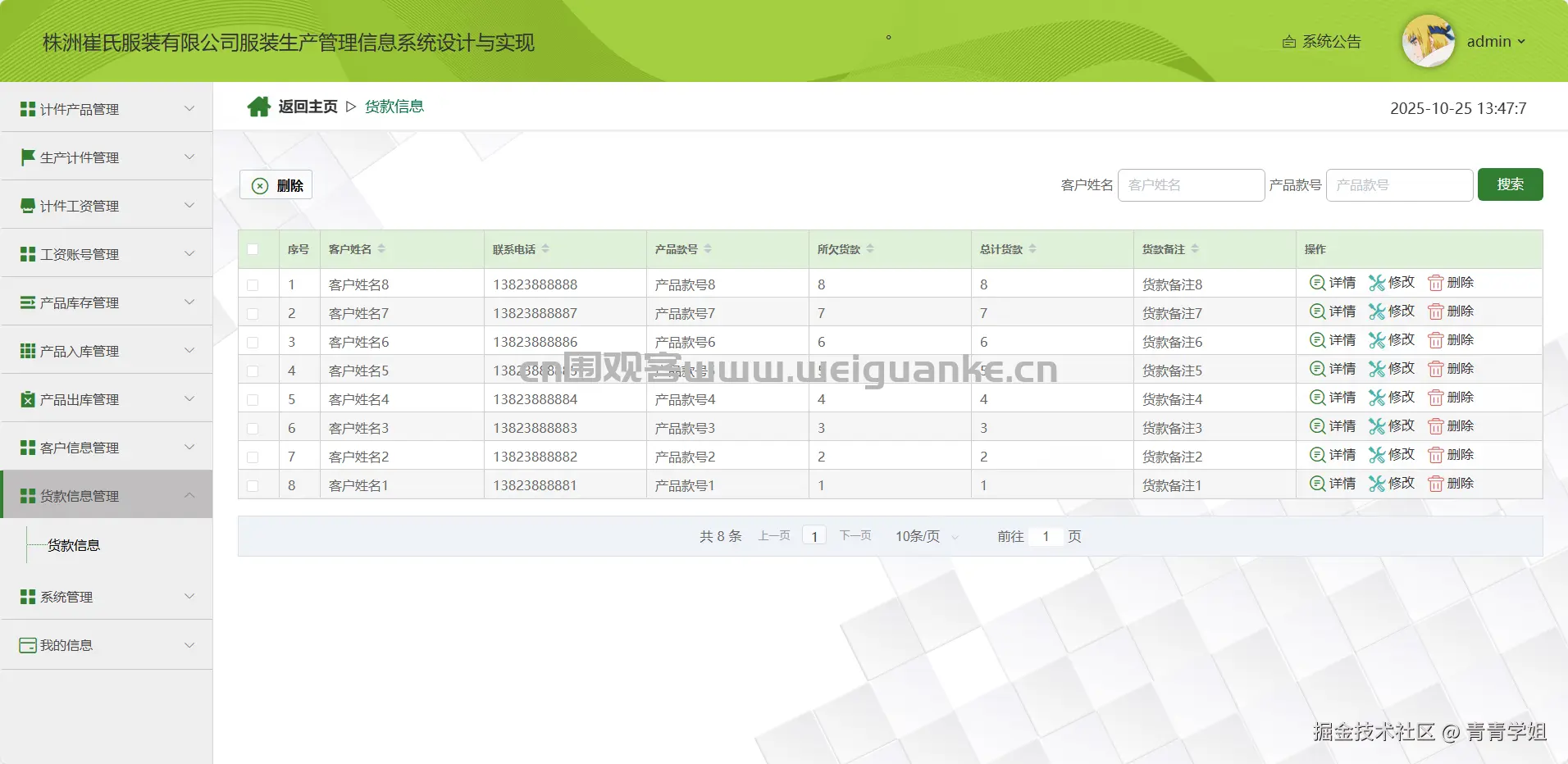This screenshot has height=764, width=1568.
Task: Check the row checkbox for 客户姓名7
Action: tap(253, 314)
